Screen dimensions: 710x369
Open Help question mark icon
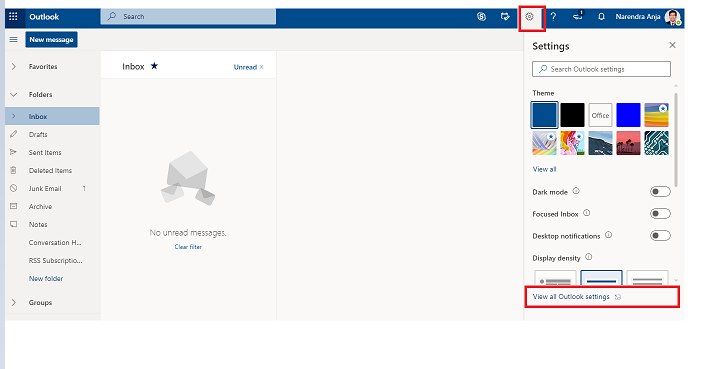coord(553,17)
